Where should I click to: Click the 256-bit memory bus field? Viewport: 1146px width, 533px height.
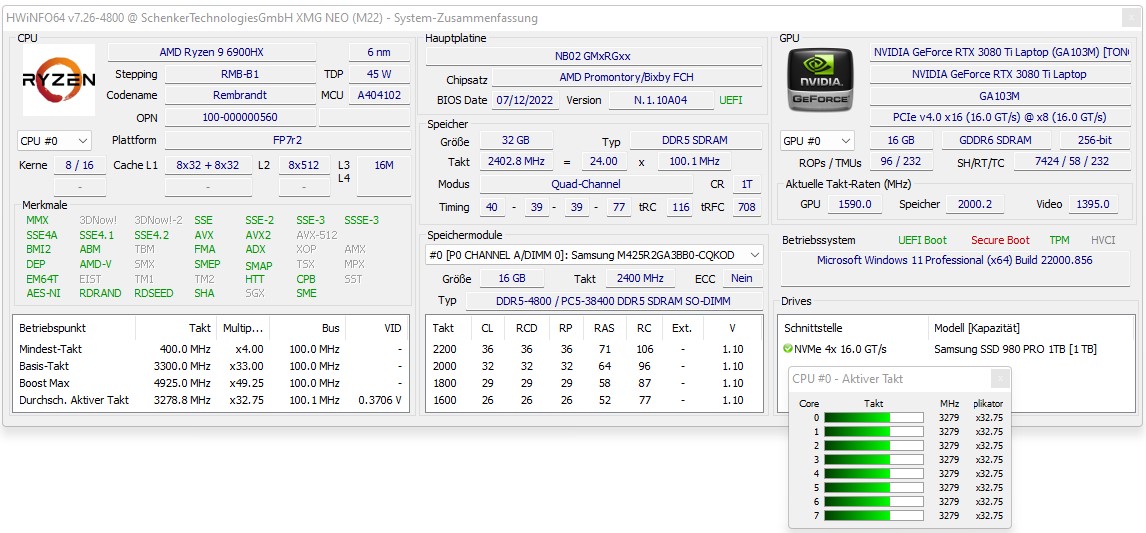click(x=1094, y=140)
